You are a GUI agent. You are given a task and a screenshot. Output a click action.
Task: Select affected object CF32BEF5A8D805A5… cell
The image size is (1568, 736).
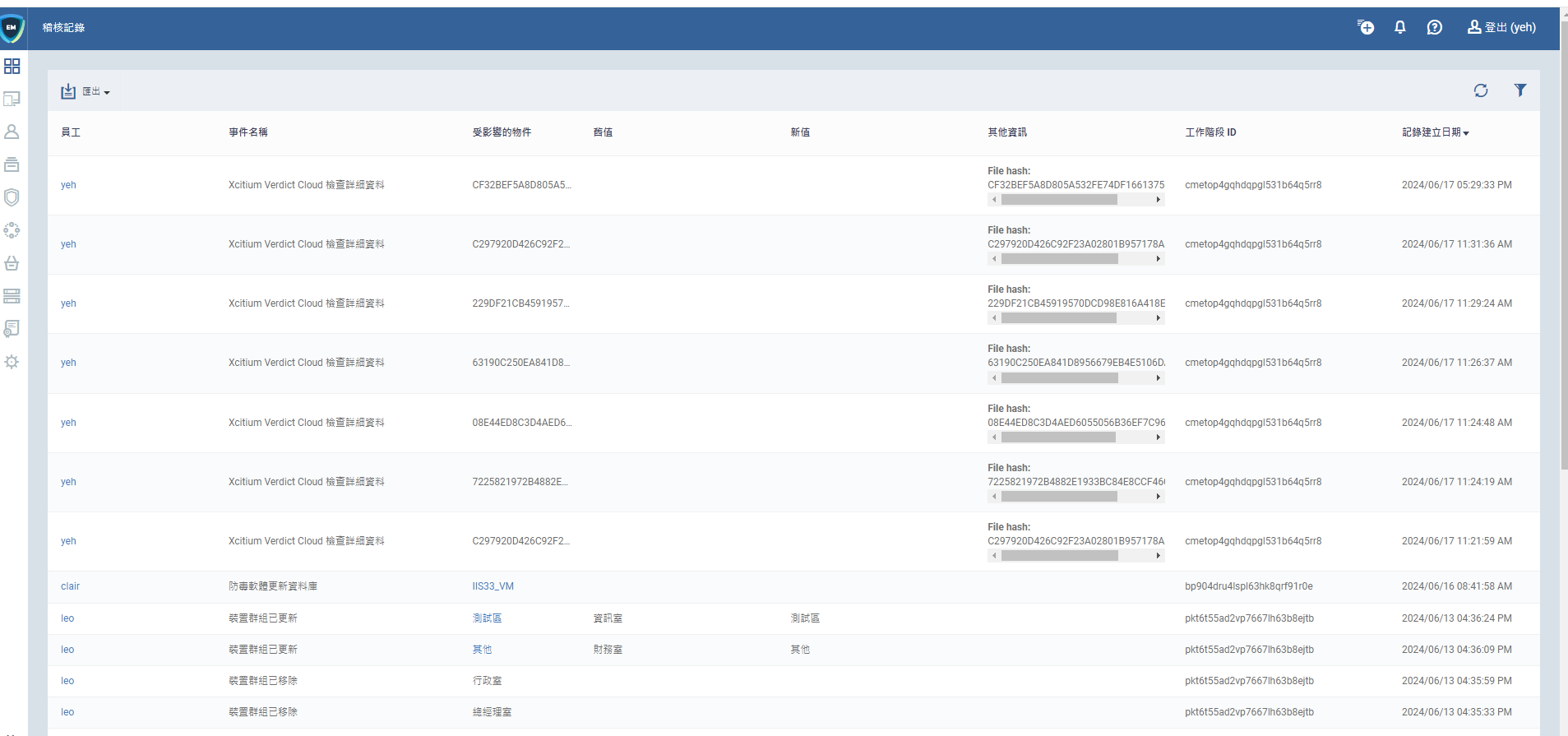(521, 185)
